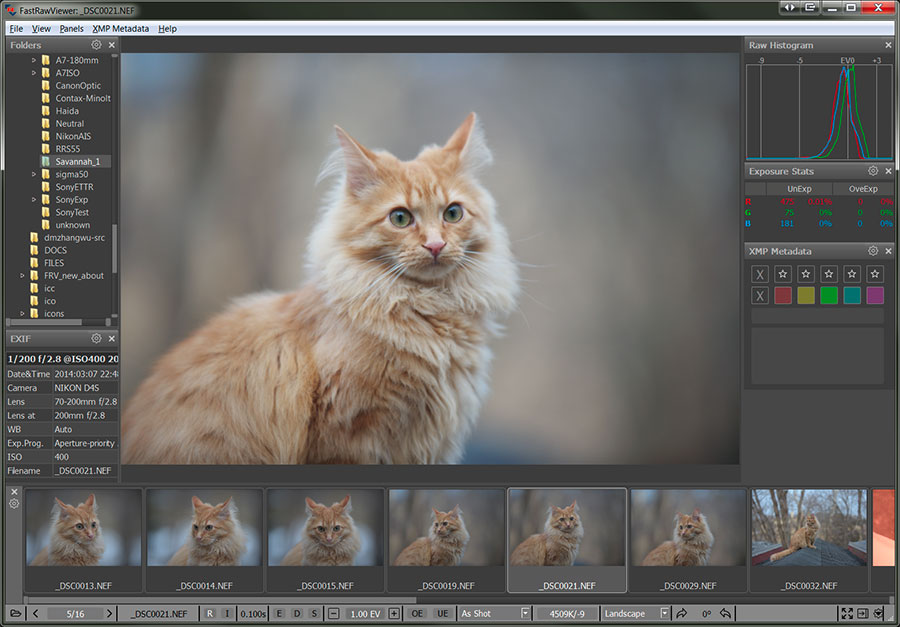Viewport: 900px width, 627px height.
Task: Open the As Shot white balance dropdown
Action: click(495, 613)
